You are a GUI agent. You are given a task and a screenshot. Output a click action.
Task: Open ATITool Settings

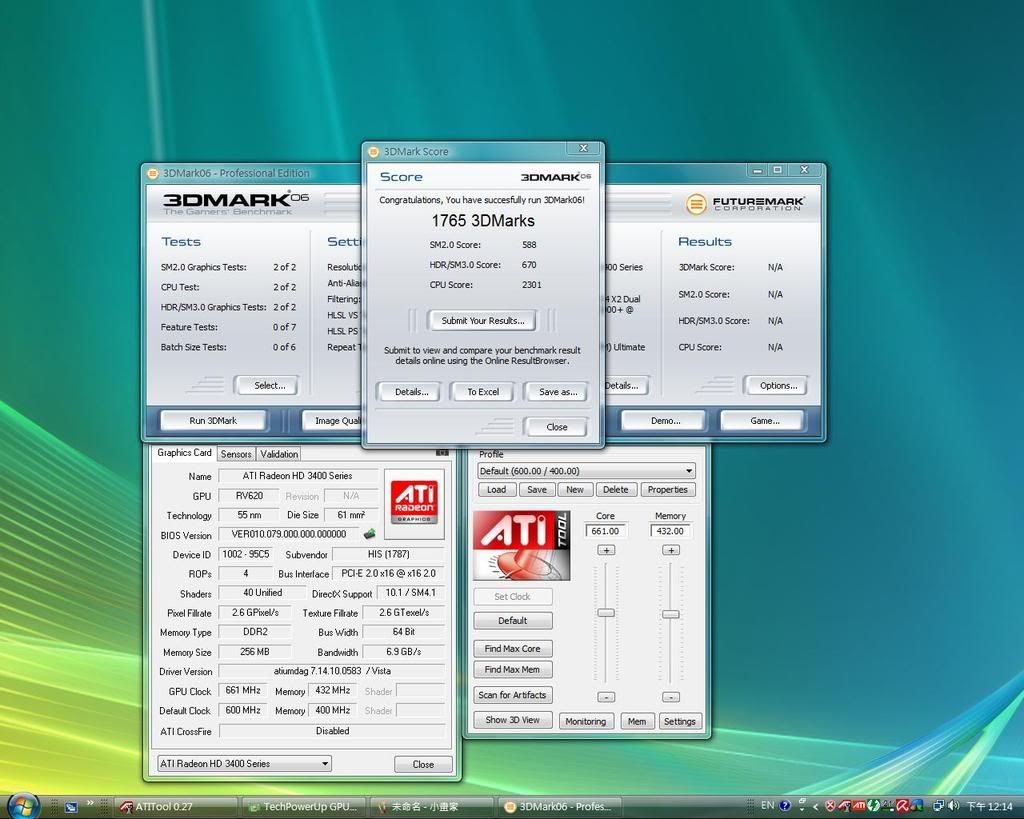679,721
